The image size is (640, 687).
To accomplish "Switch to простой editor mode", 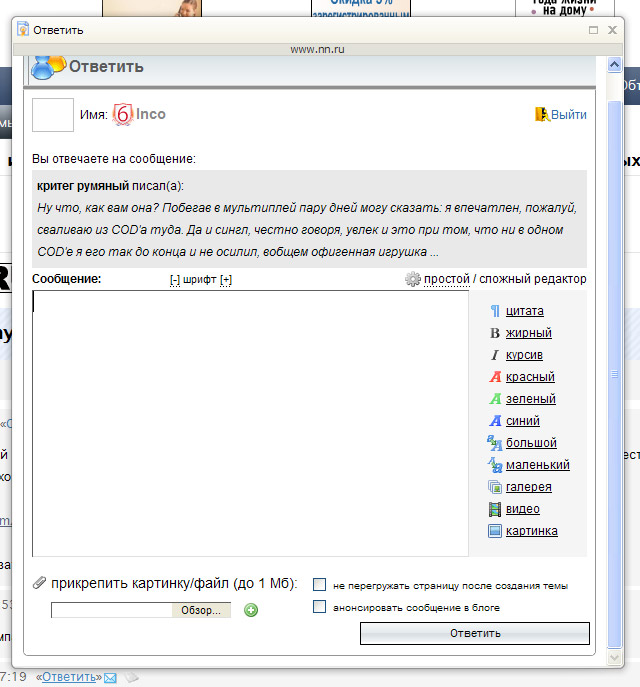I will 447,279.
